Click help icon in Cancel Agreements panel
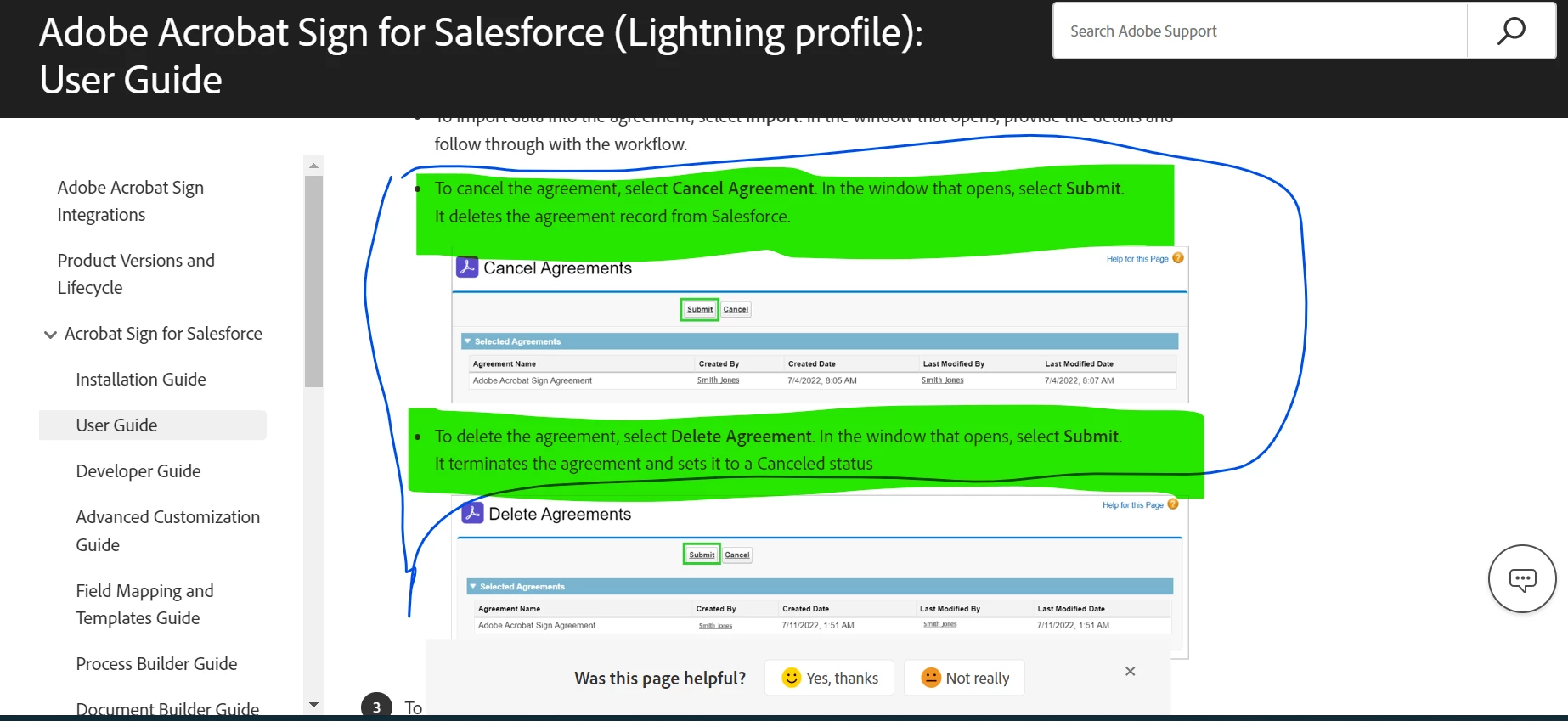The width and height of the screenshot is (1568, 721). tap(1178, 258)
